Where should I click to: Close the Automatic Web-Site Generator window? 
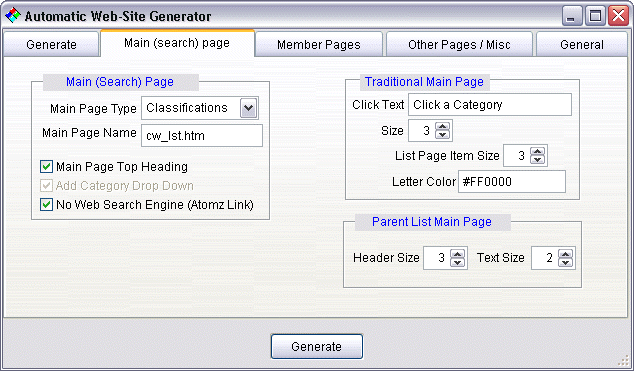619,16
